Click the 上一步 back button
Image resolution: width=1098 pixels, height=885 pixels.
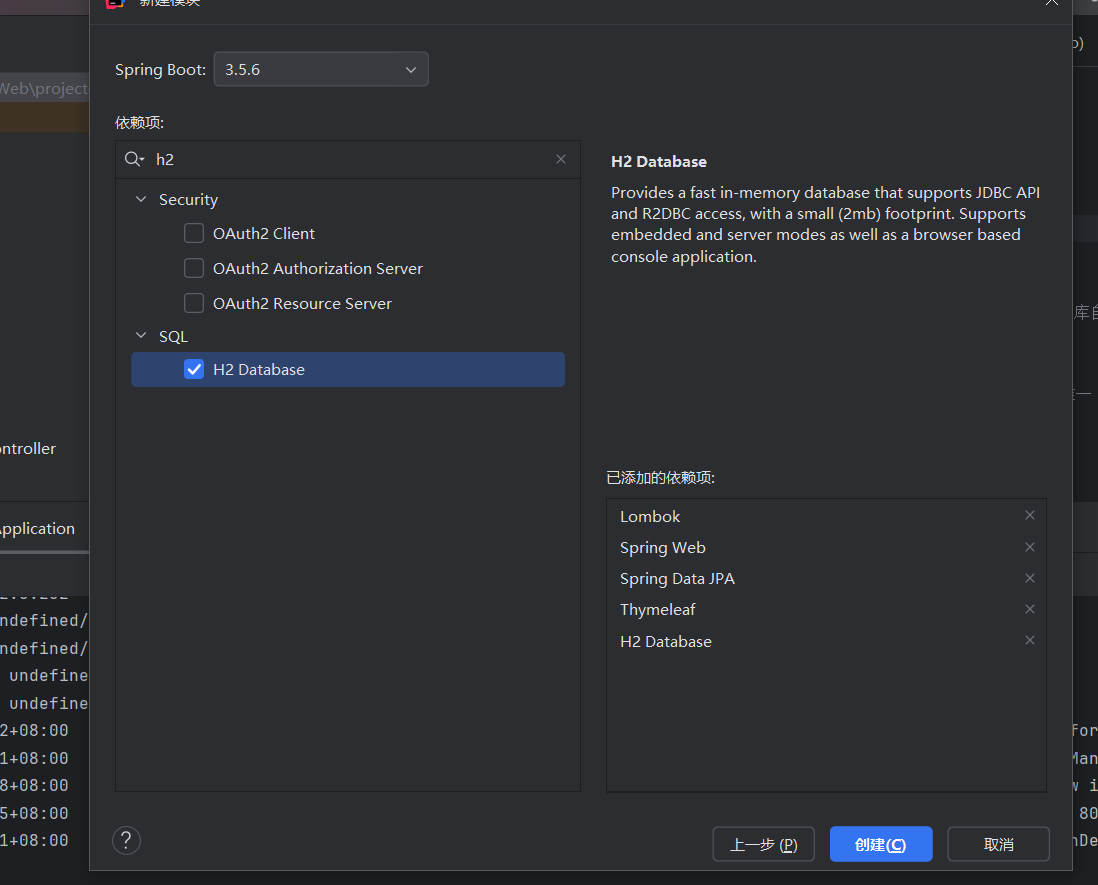click(763, 843)
